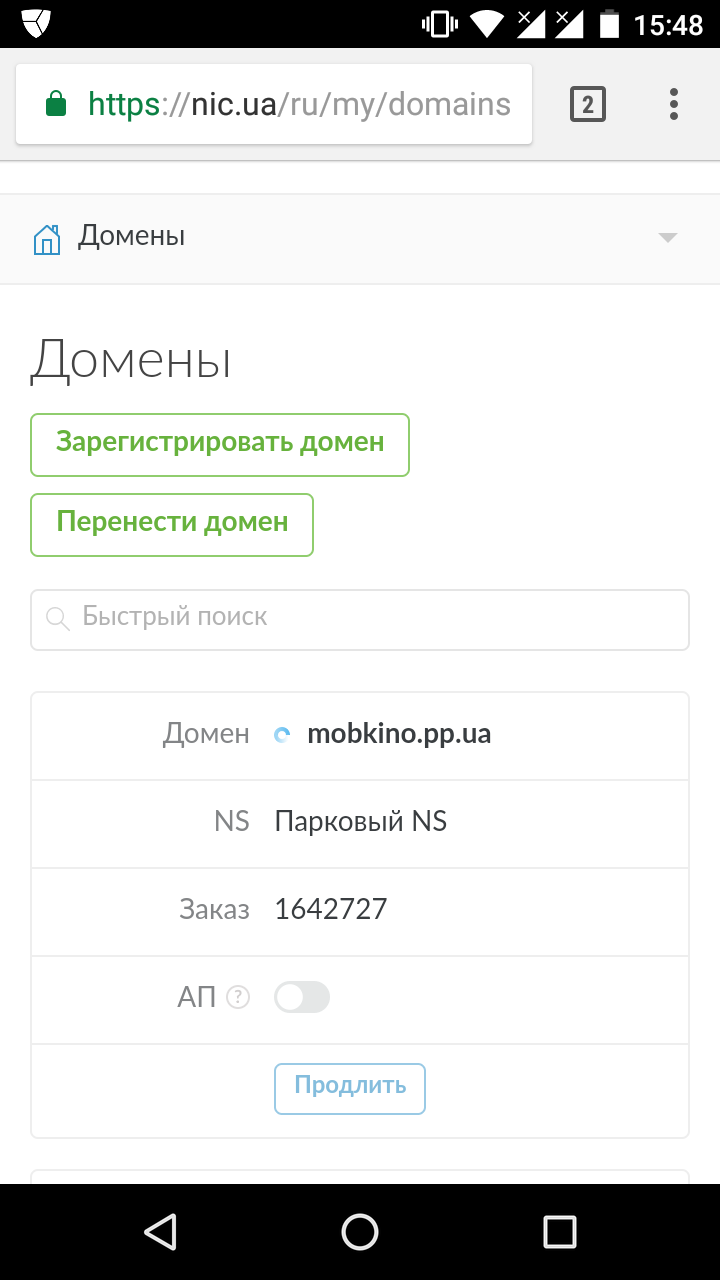The width and height of the screenshot is (720, 1280).
Task: Tap the loading status icon beside mobkino.pp.ua
Action: pyautogui.click(x=283, y=735)
